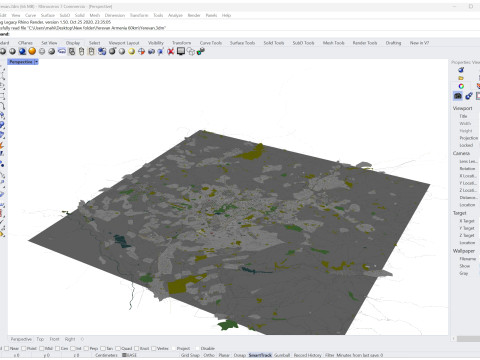Switch to the Viewport Layout toolbar tab
The image size is (480, 360).
(124, 43)
